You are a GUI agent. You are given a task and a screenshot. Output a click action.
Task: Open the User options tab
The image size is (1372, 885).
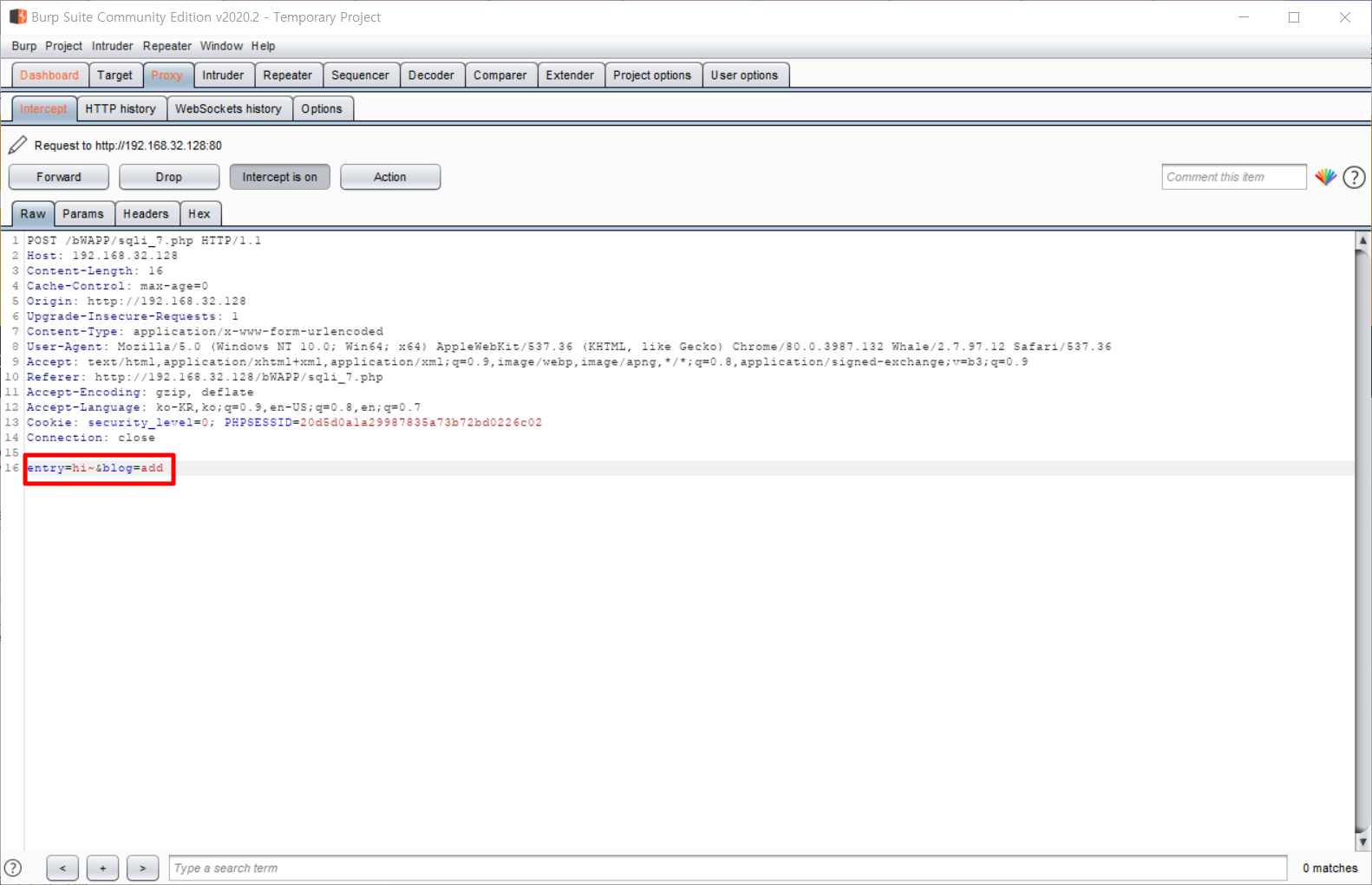tap(744, 75)
